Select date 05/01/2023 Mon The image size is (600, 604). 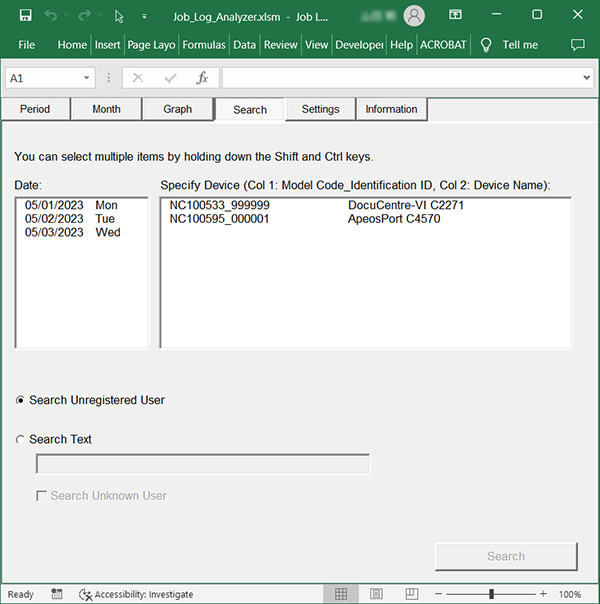(x=82, y=205)
